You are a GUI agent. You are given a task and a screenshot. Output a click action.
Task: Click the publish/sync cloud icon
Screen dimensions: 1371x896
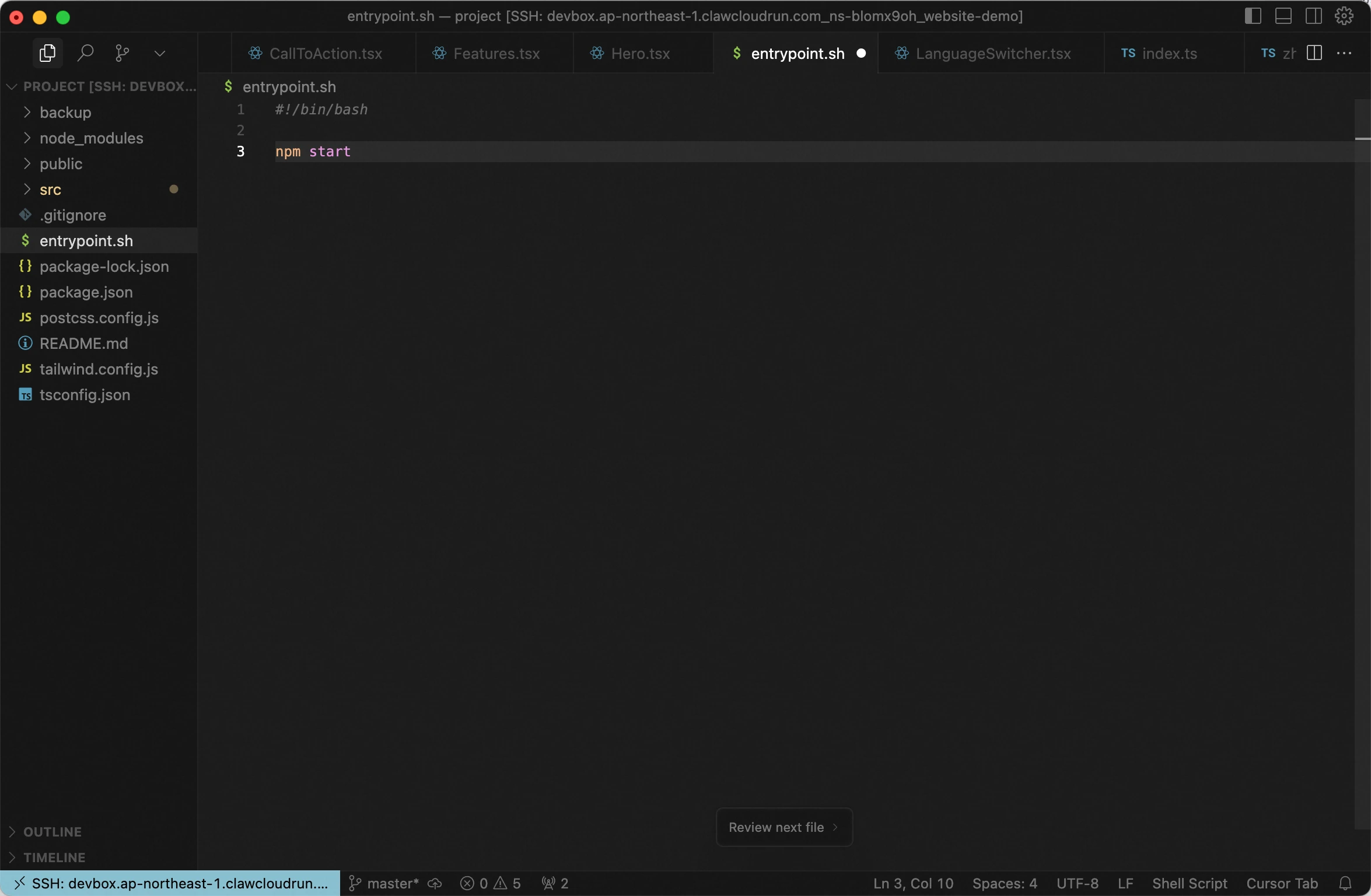tap(435, 883)
